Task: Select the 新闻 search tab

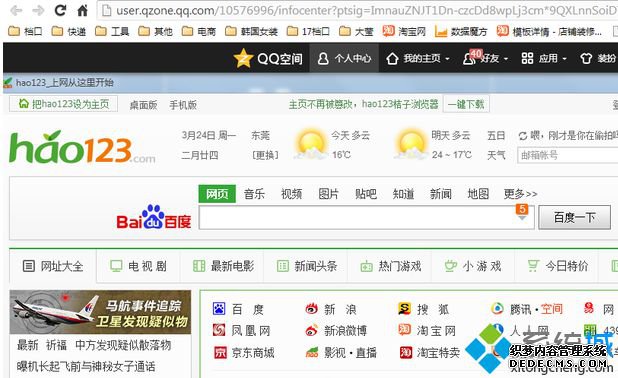Action: pyautogui.click(x=441, y=194)
